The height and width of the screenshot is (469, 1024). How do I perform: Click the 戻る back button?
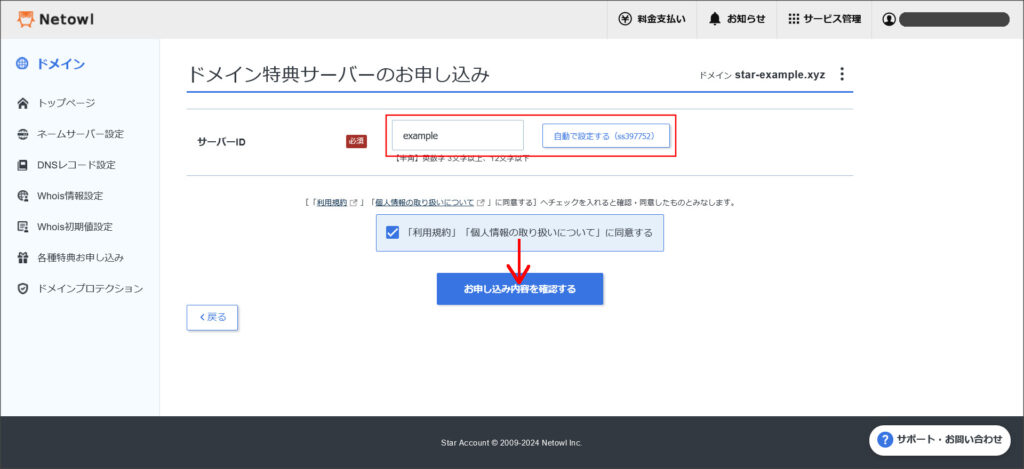[212, 317]
